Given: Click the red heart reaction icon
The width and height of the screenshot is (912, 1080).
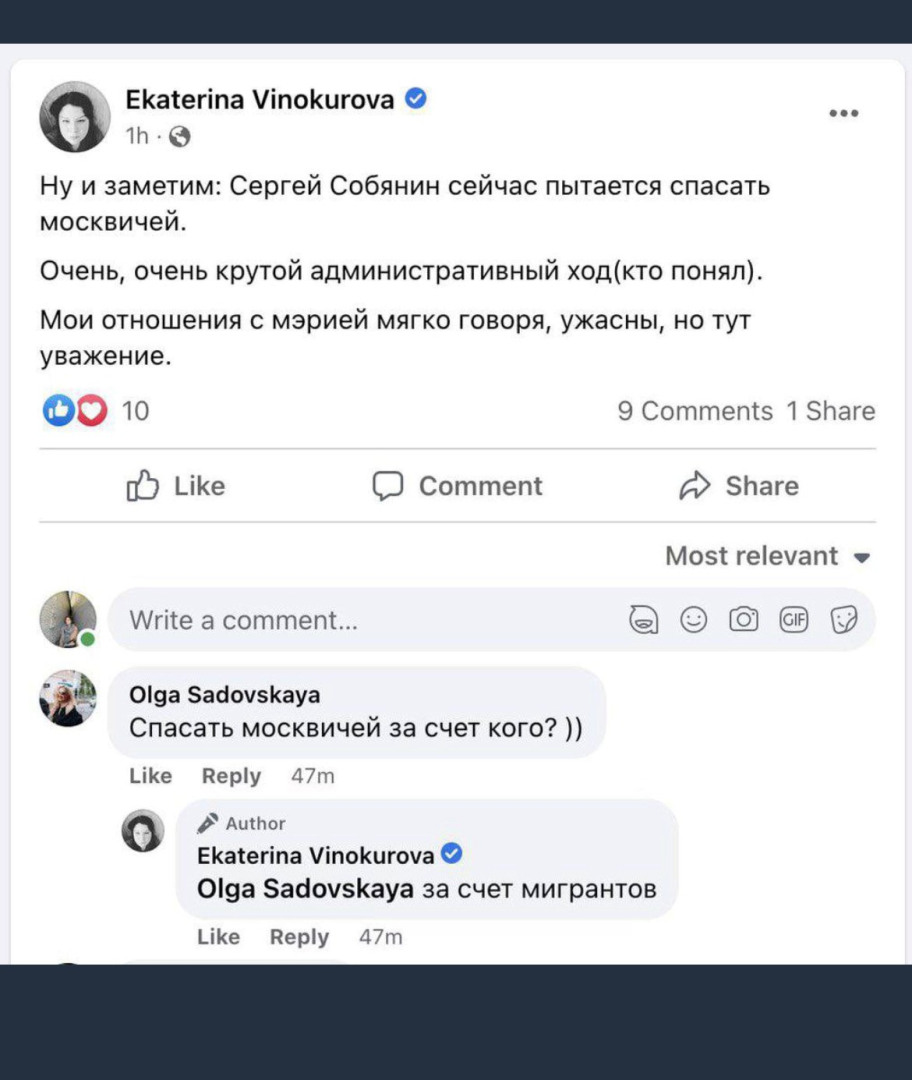Looking at the screenshot, I should coord(91,411).
